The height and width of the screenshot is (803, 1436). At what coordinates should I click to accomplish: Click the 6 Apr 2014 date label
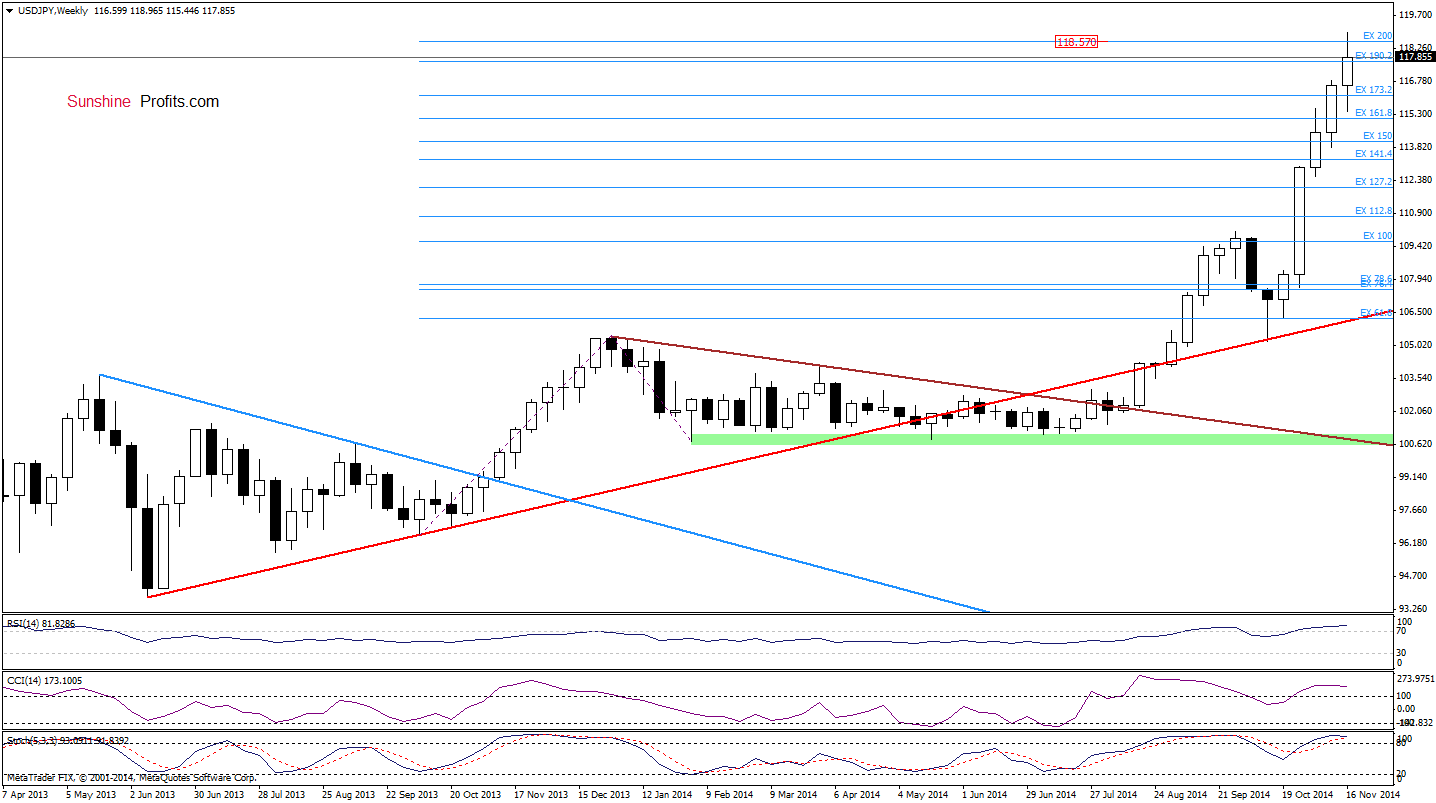pyautogui.click(x=859, y=796)
